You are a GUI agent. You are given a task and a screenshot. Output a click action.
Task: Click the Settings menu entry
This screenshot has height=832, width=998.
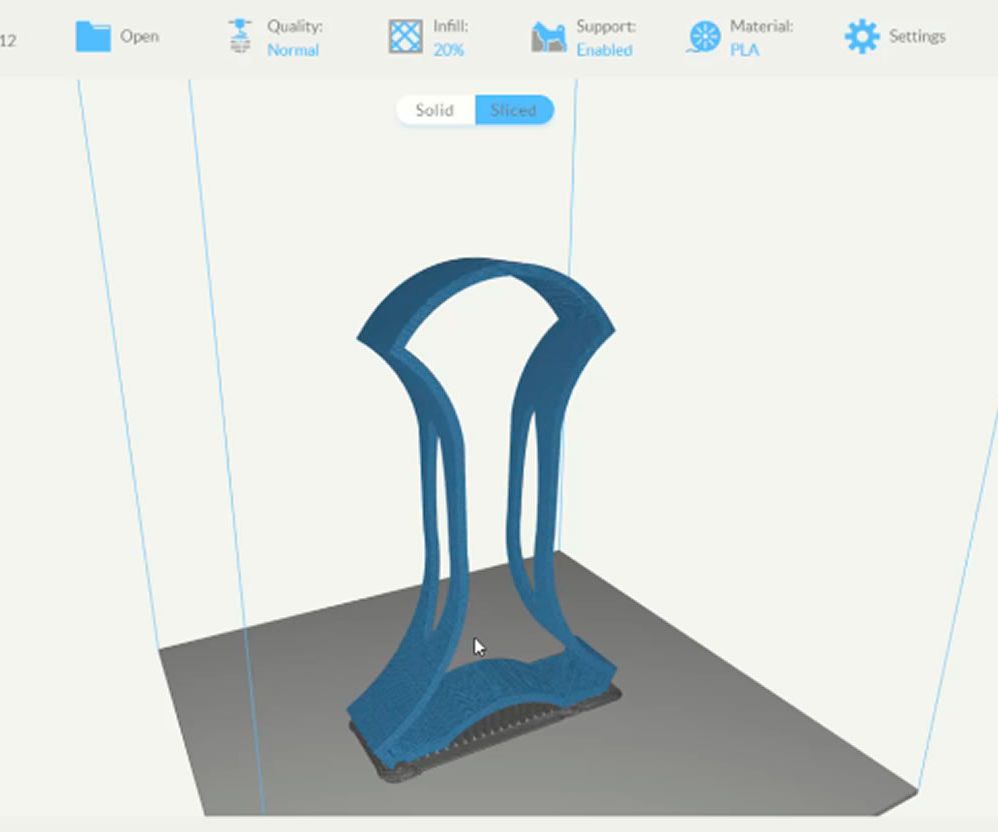(x=917, y=35)
